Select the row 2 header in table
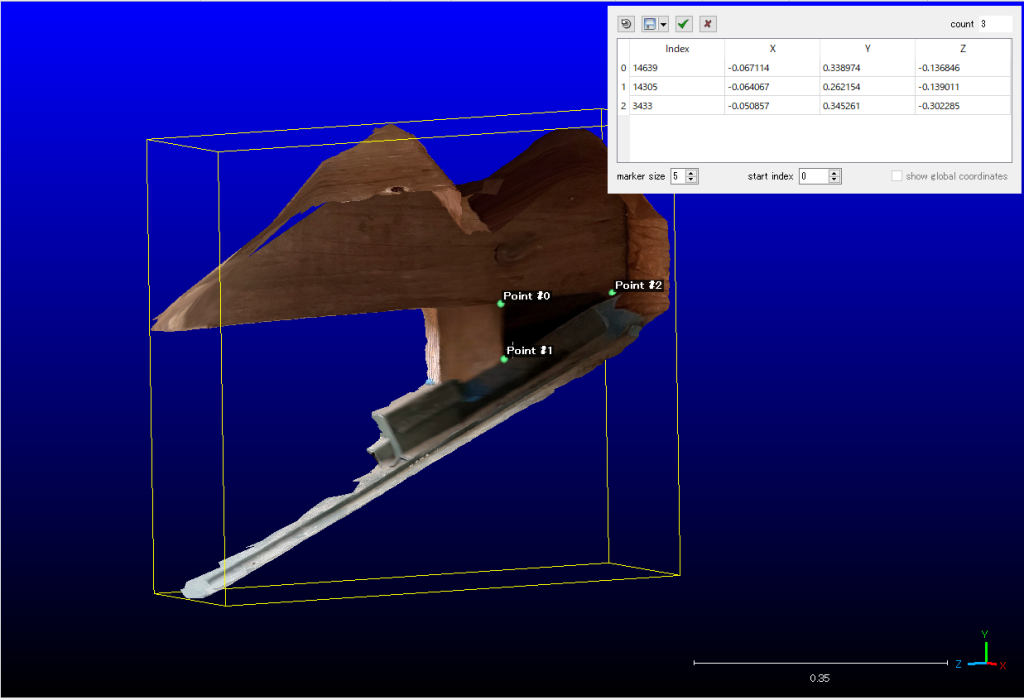Image resolution: width=1024 pixels, height=700 pixels. point(623,106)
